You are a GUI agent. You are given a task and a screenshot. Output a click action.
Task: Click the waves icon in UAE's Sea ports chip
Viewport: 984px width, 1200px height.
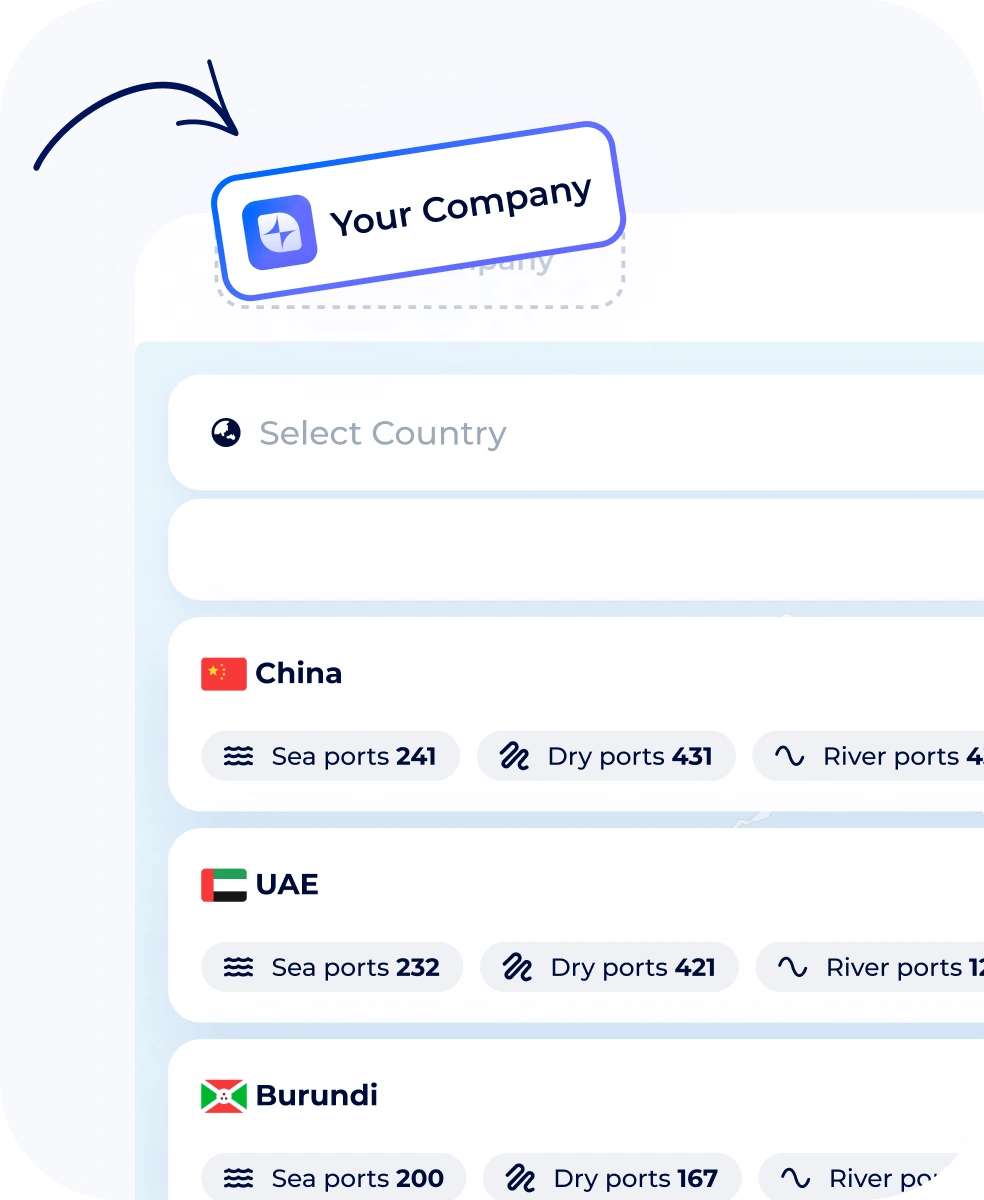click(238, 968)
